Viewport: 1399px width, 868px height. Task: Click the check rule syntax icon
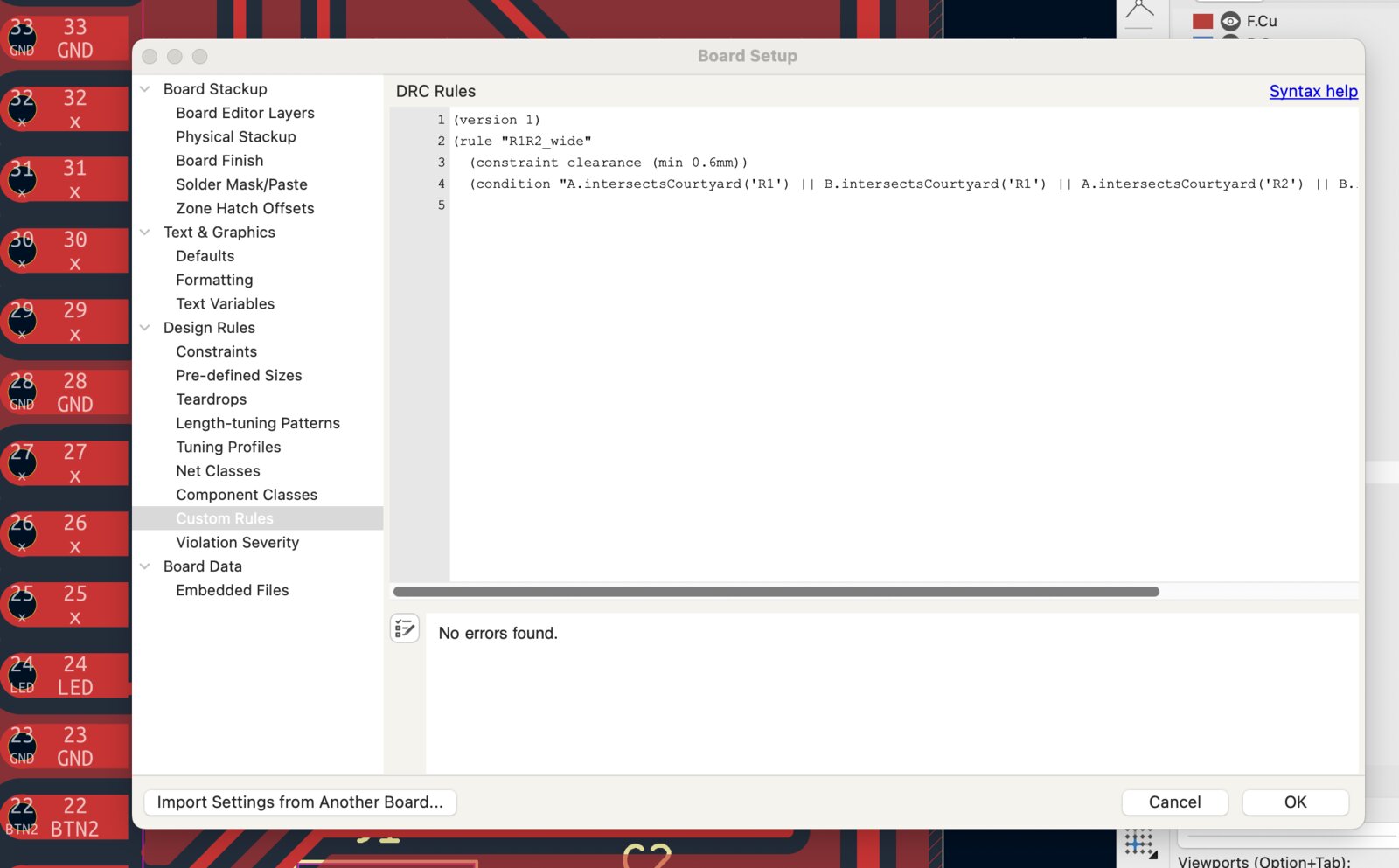tap(405, 628)
